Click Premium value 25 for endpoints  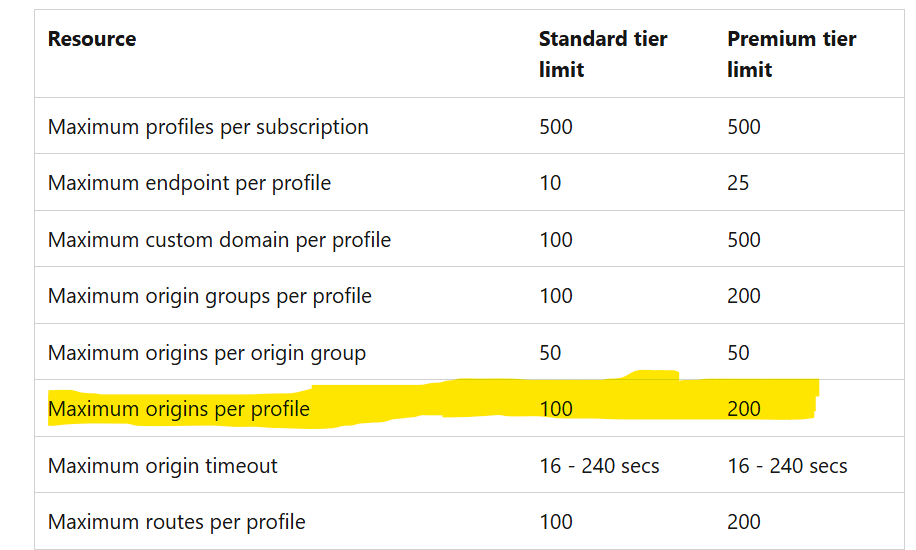pos(739,183)
